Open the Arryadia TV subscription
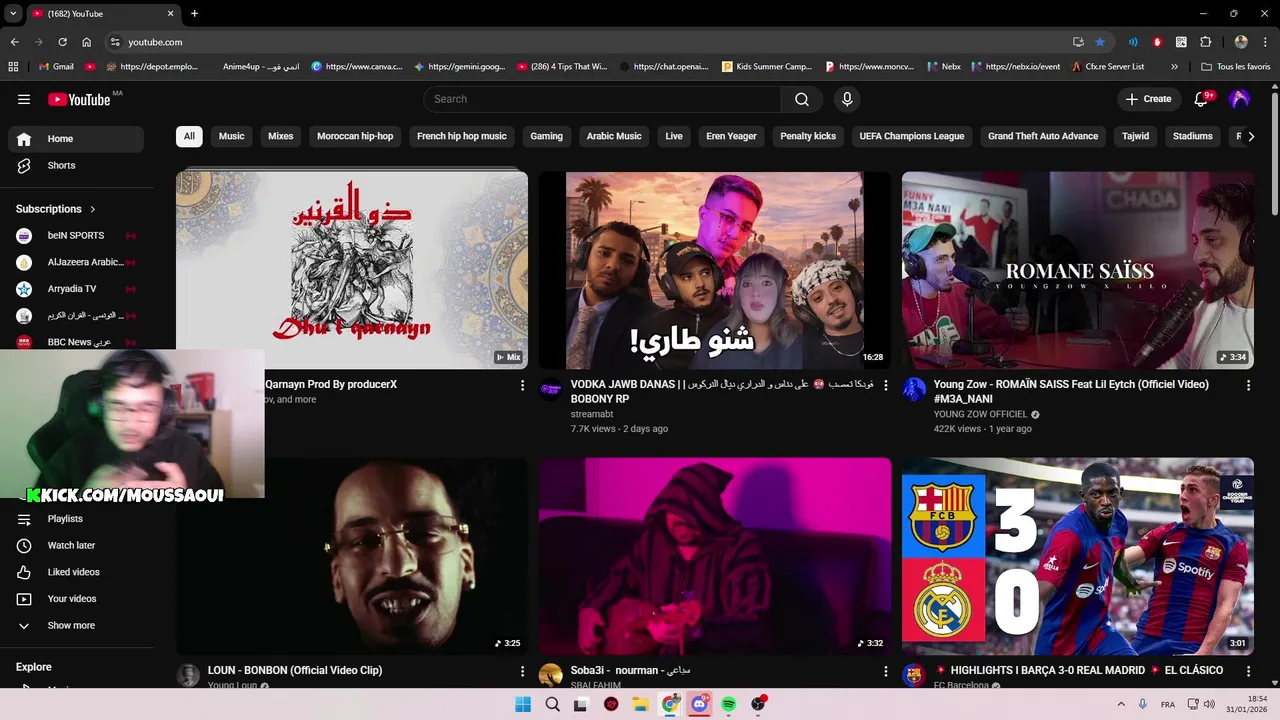Screen dimensions: 1280x720 click(76, 289)
